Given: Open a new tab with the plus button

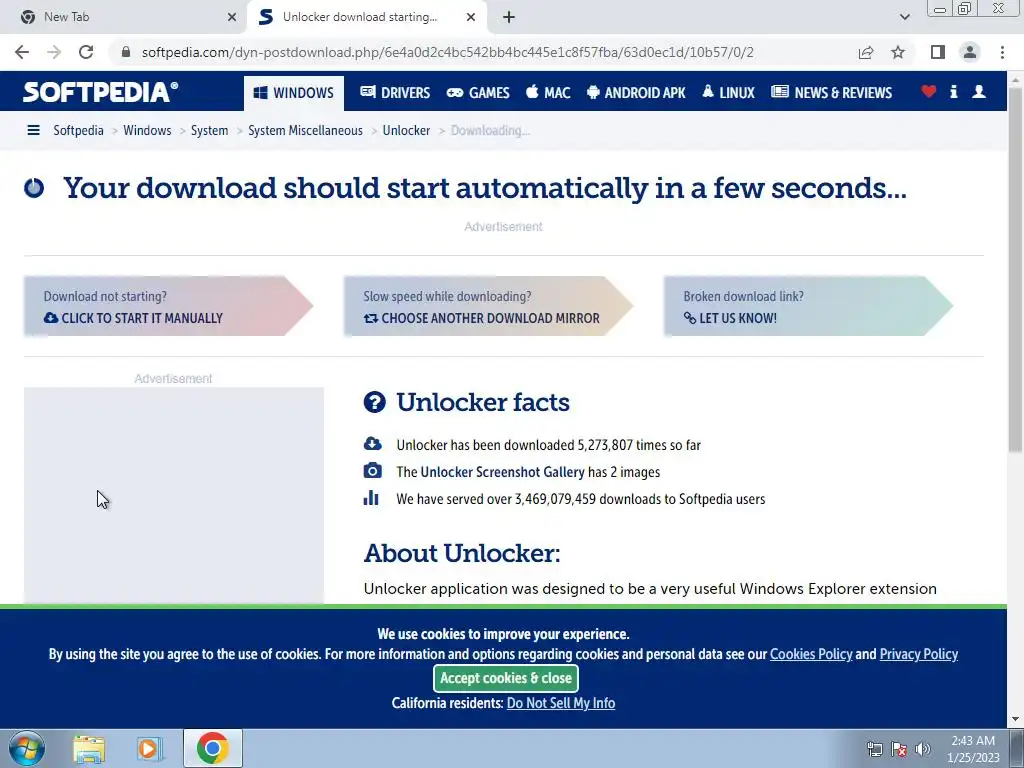Looking at the screenshot, I should coord(509,17).
